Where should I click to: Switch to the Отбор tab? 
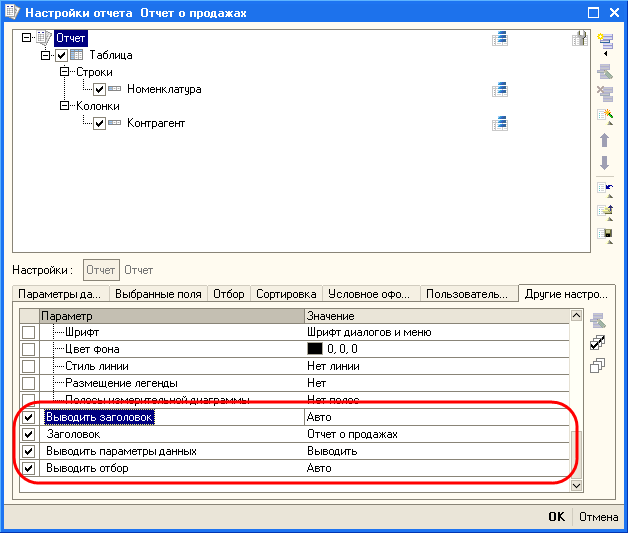229,295
